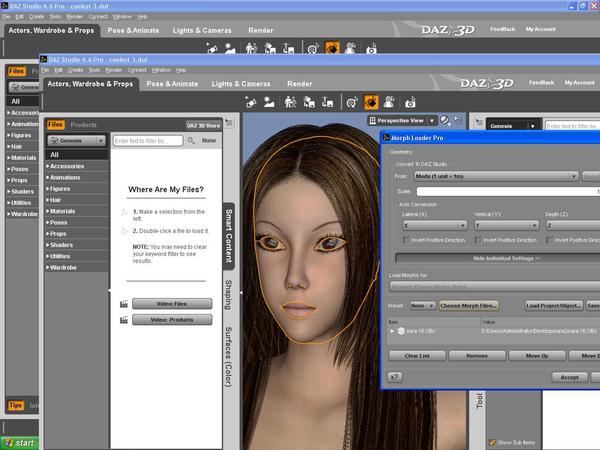The height and width of the screenshot is (450, 600).
Task: Click the sparkle spotlight icon in back window toolbar
Action: click(212, 49)
